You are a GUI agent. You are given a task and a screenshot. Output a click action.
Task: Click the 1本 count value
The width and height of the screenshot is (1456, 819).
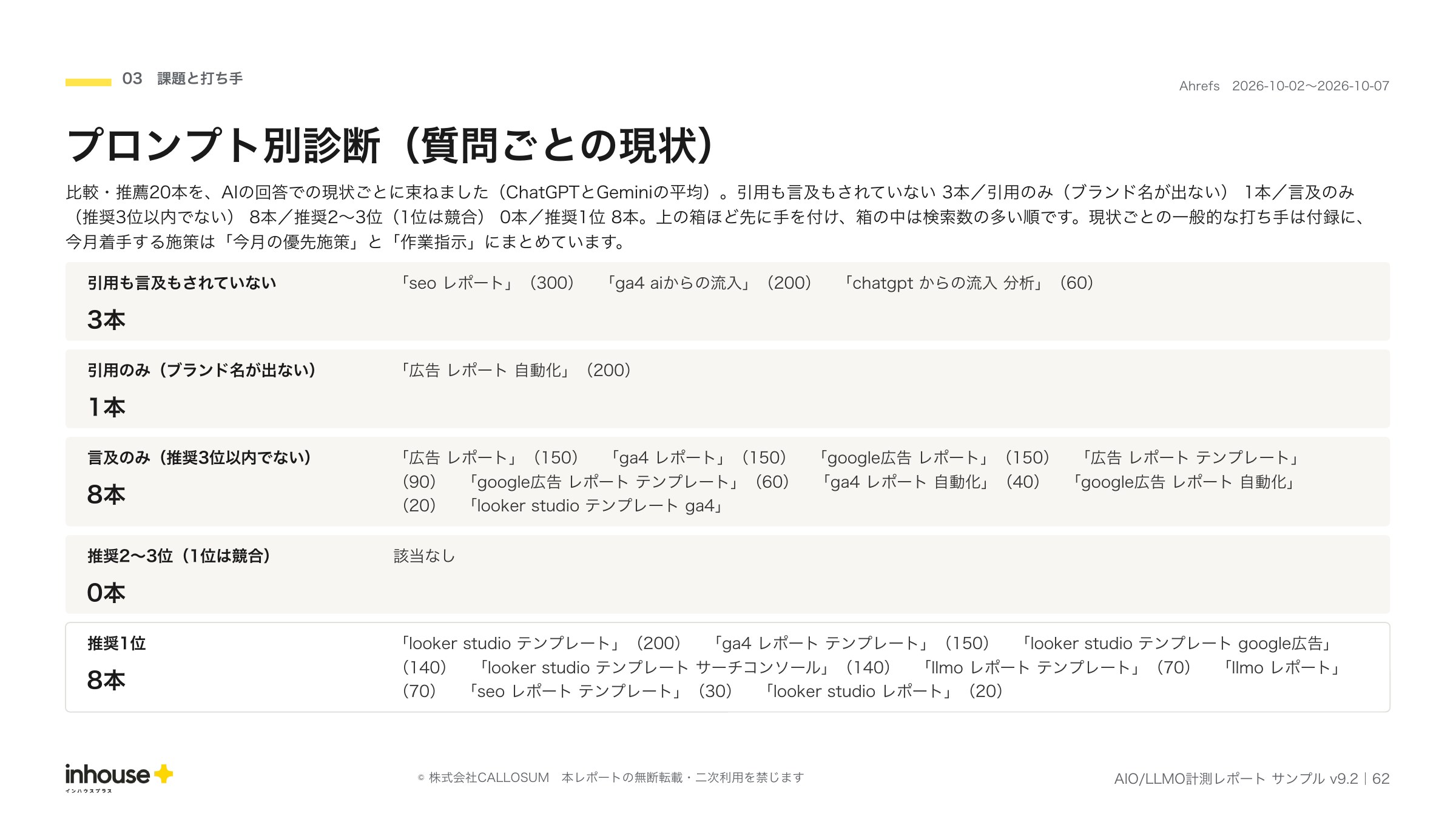click(106, 407)
